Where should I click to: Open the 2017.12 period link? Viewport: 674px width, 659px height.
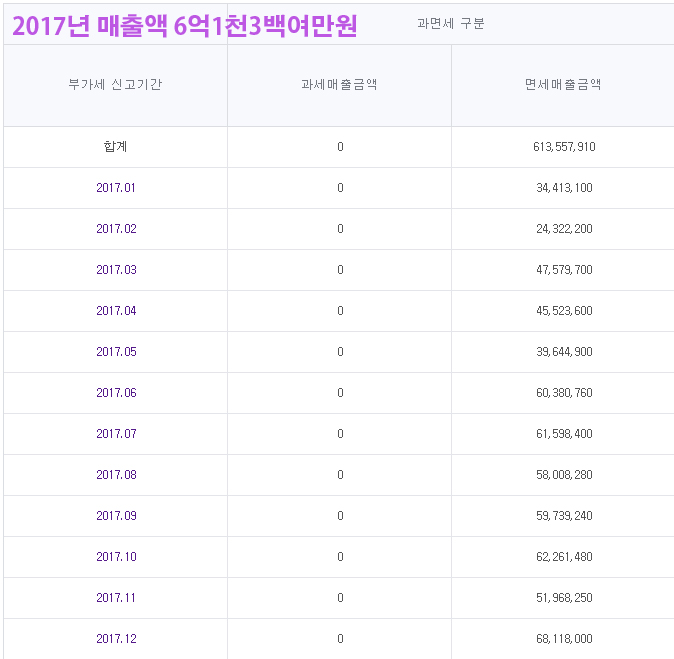(116, 639)
